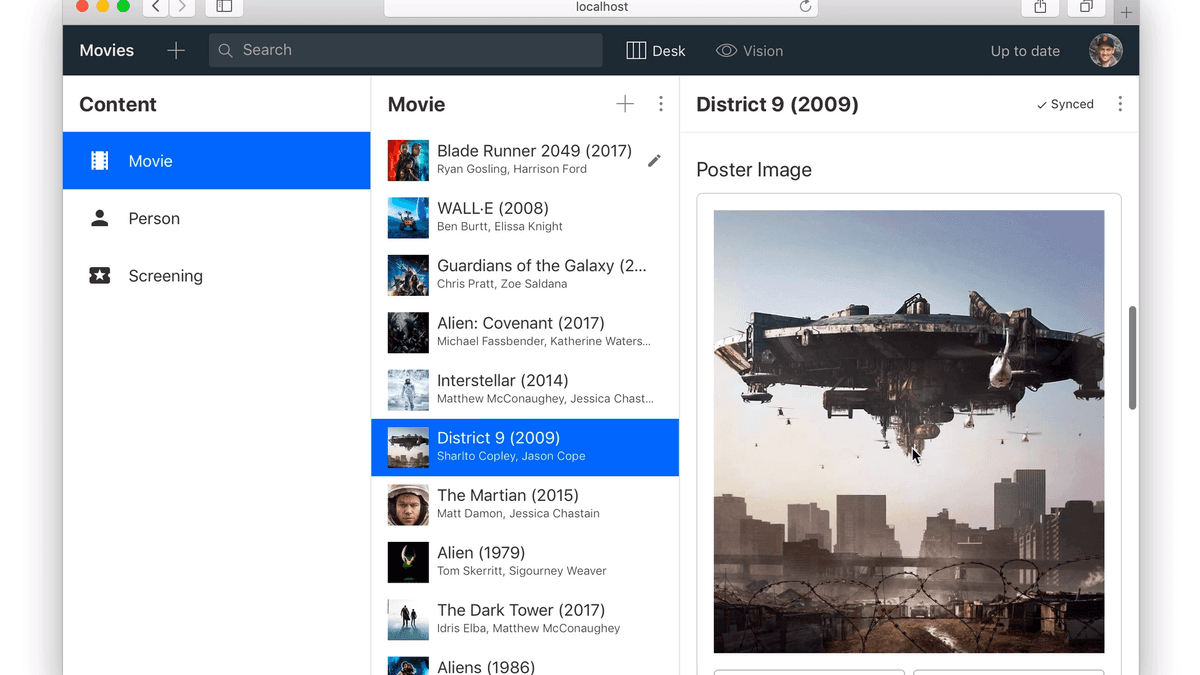Click Interstellar poster thumbnail
Image resolution: width=1200 pixels, height=675 pixels.
pyautogui.click(x=408, y=390)
